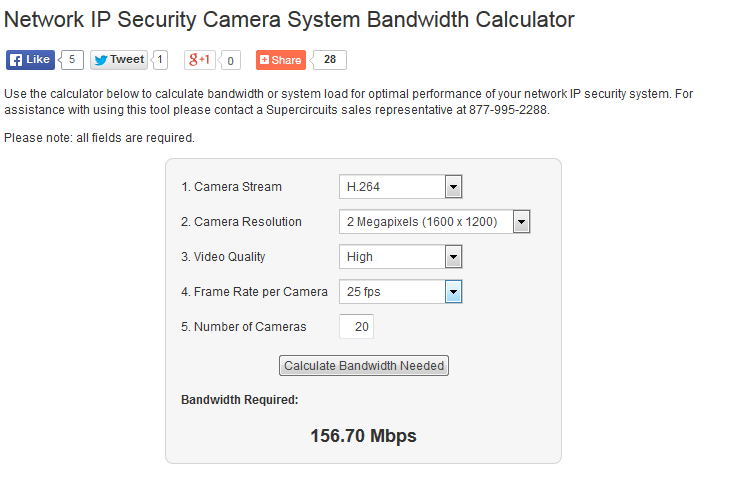Expand the Camera Resolution dropdown arrow
This screenshot has height=481, width=734.
click(521, 222)
